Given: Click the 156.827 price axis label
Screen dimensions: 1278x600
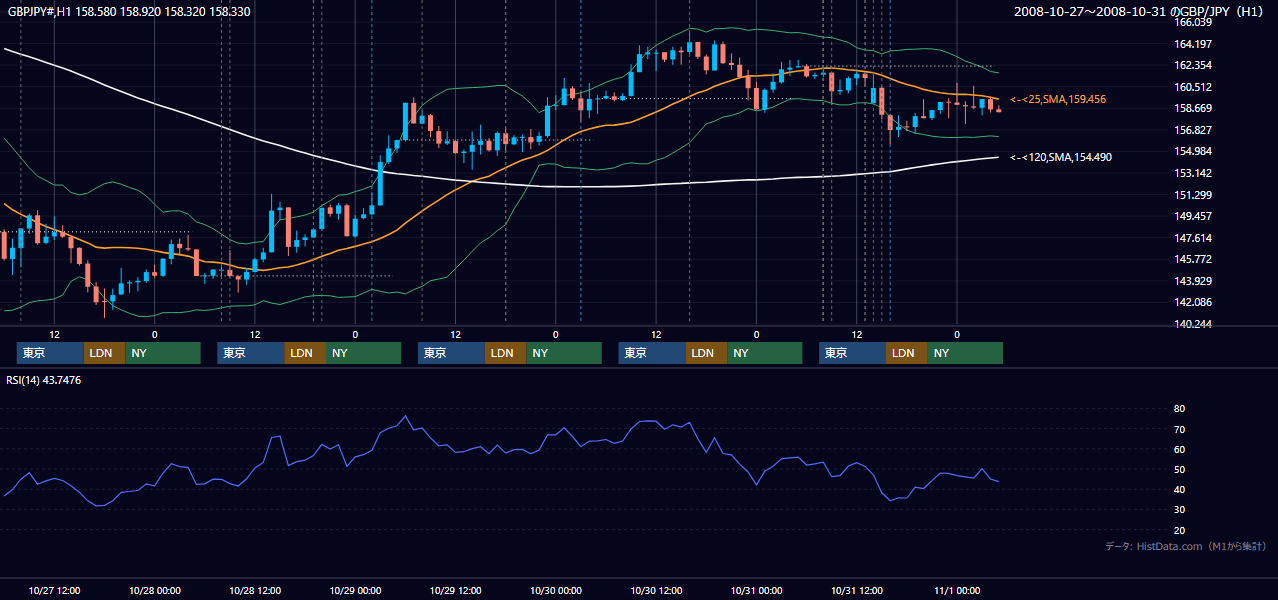Looking at the screenshot, I should [x=1193, y=130].
